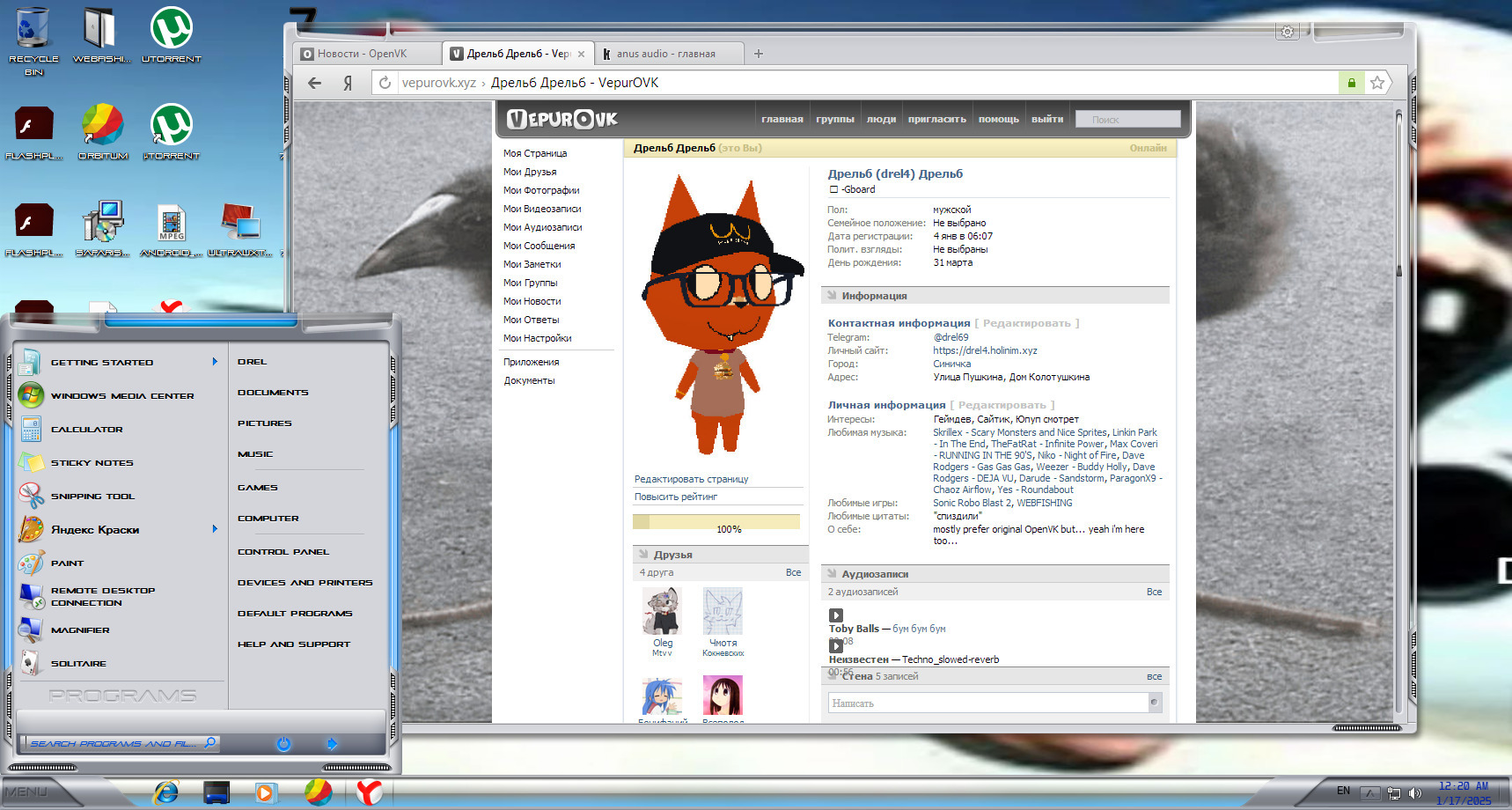Open the группы menu item
Screen dimensions: 1512x810
coord(835,120)
